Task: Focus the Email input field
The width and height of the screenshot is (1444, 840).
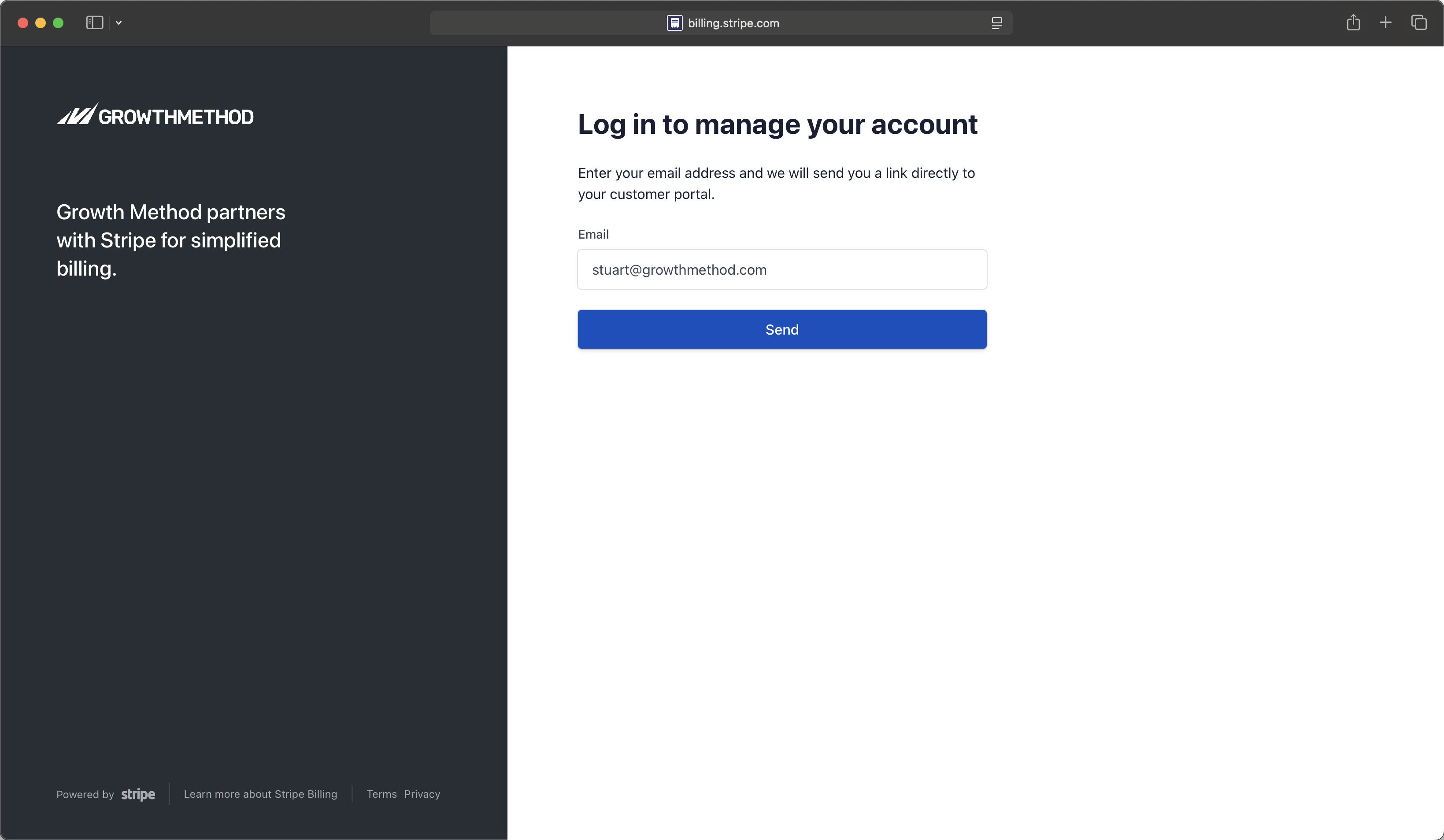Action: [781, 270]
